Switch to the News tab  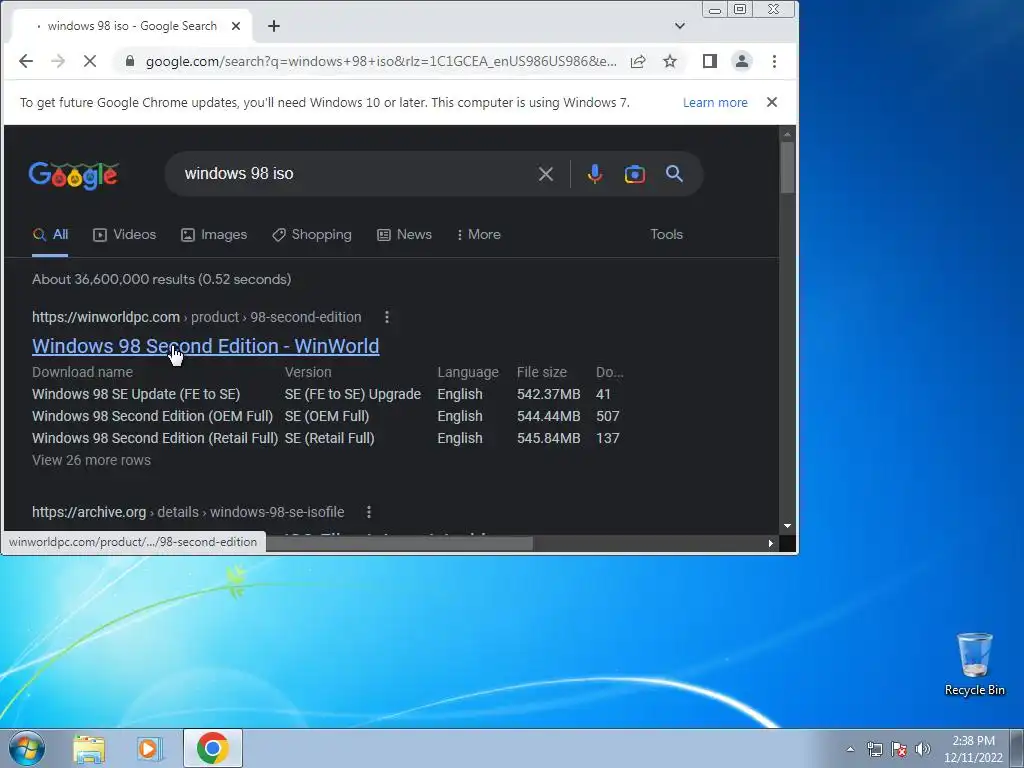point(404,234)
